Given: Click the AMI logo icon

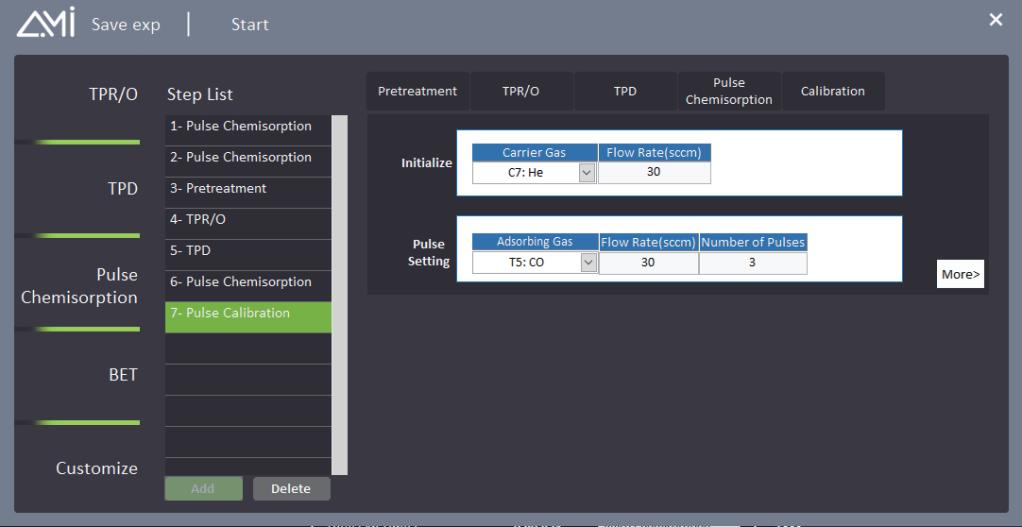Looking at the screenshot, I should 46,24.
